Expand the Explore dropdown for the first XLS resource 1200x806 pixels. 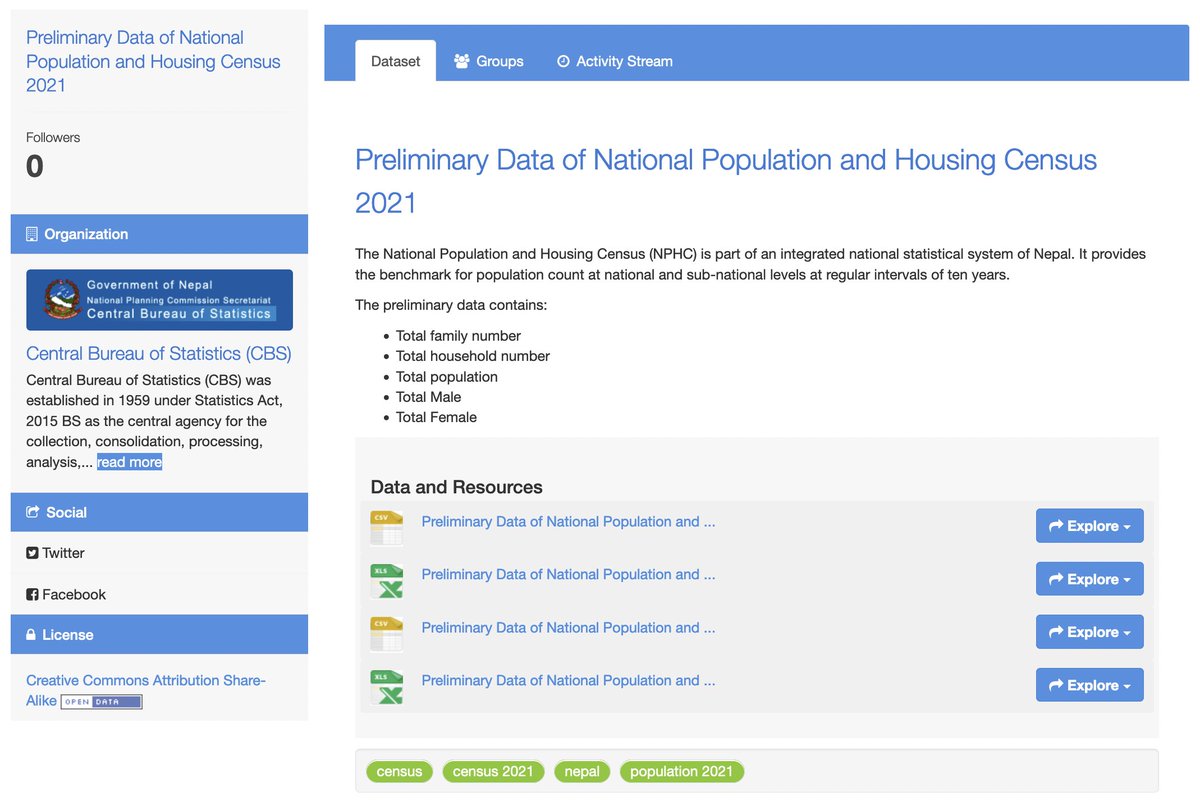(x=1090, y=579)
